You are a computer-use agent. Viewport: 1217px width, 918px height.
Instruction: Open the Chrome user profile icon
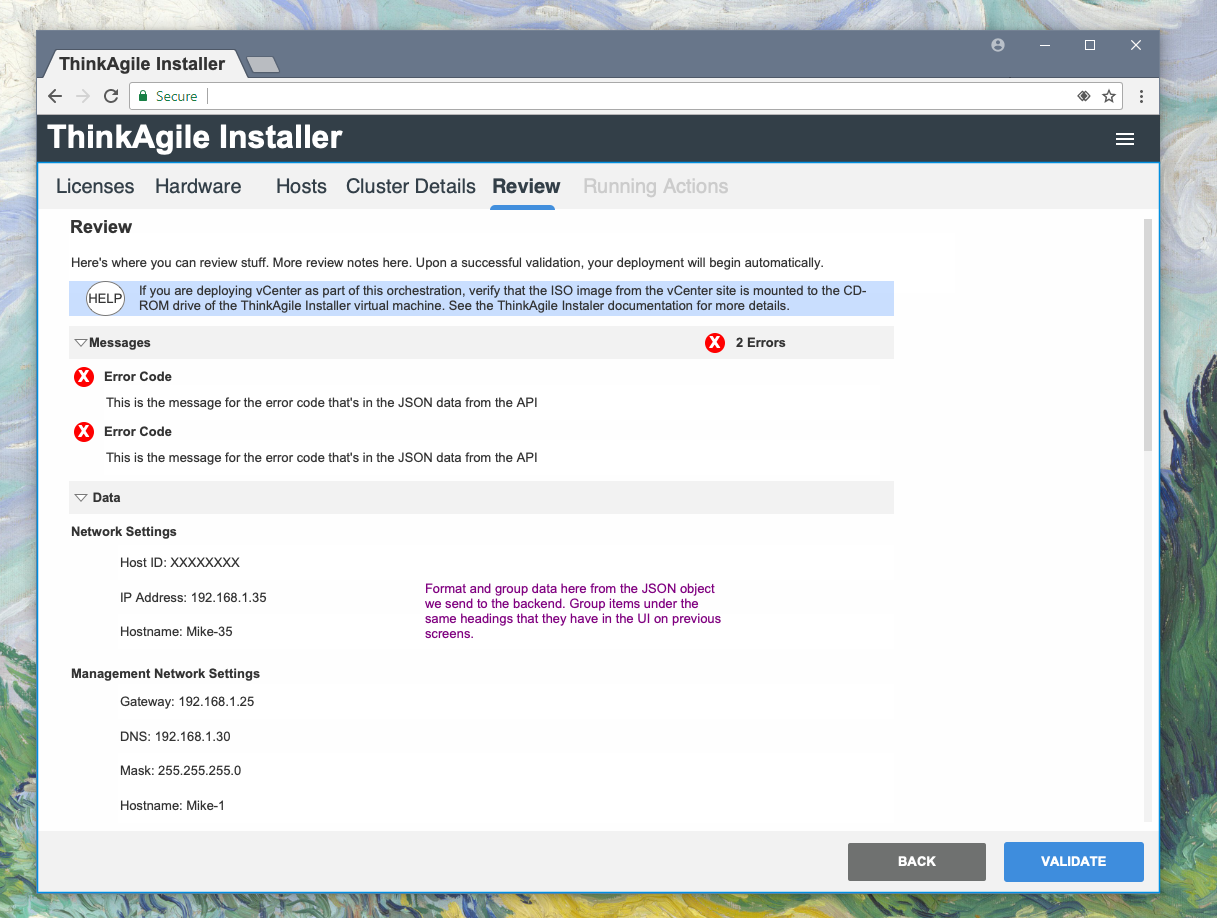[997, 45]
